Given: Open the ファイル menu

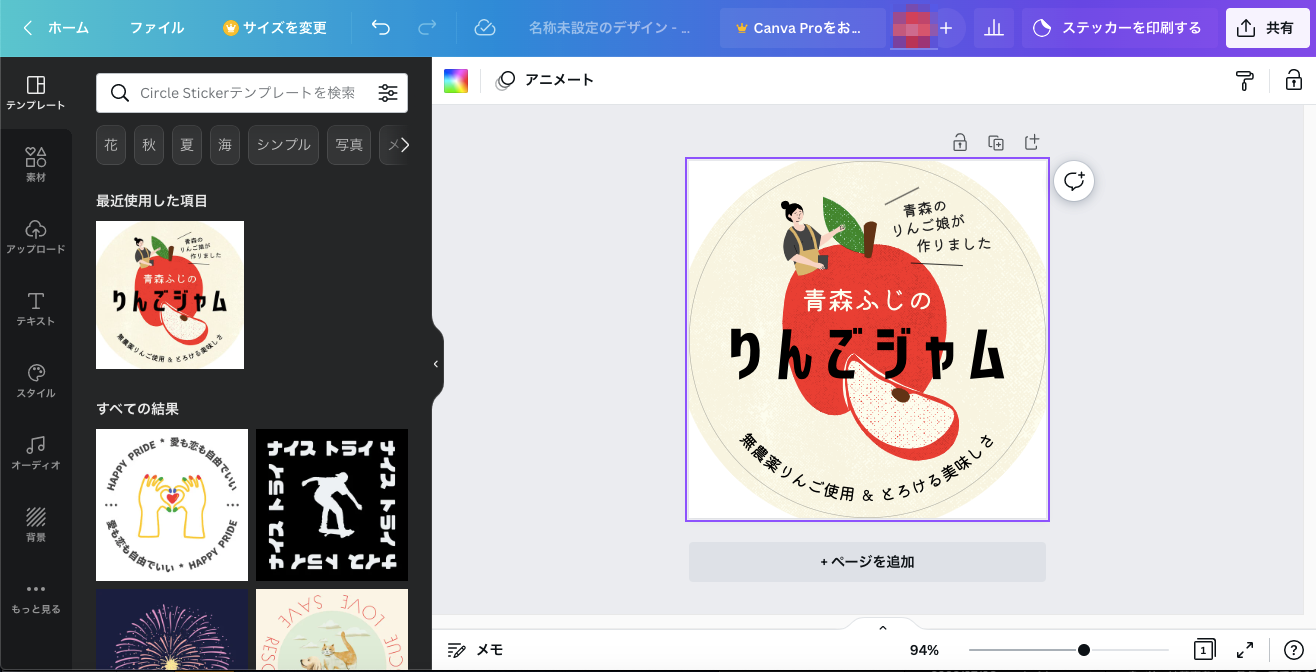Looking at the screenshot, I should click(x=156, y=28).
